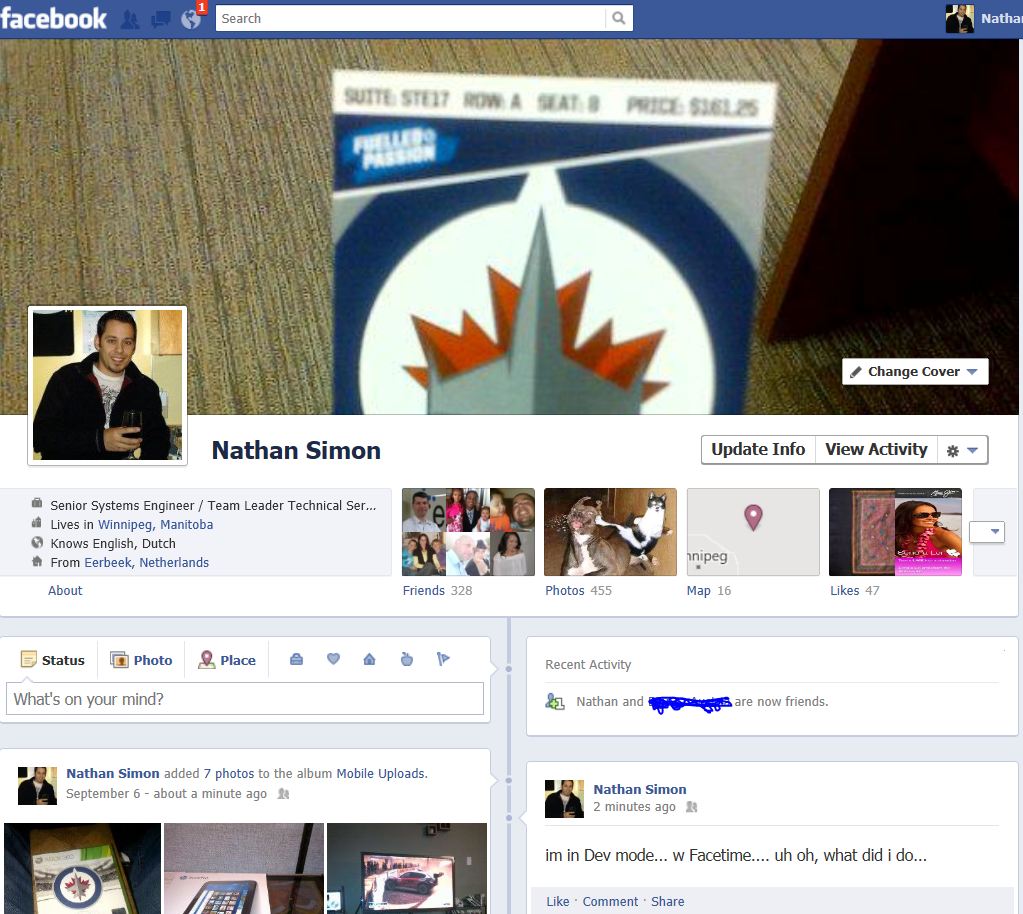This screenshot has height=914, width=1023.
Task: Expand the profile sections arrow beside Likes
Action: tap(986, 532)
